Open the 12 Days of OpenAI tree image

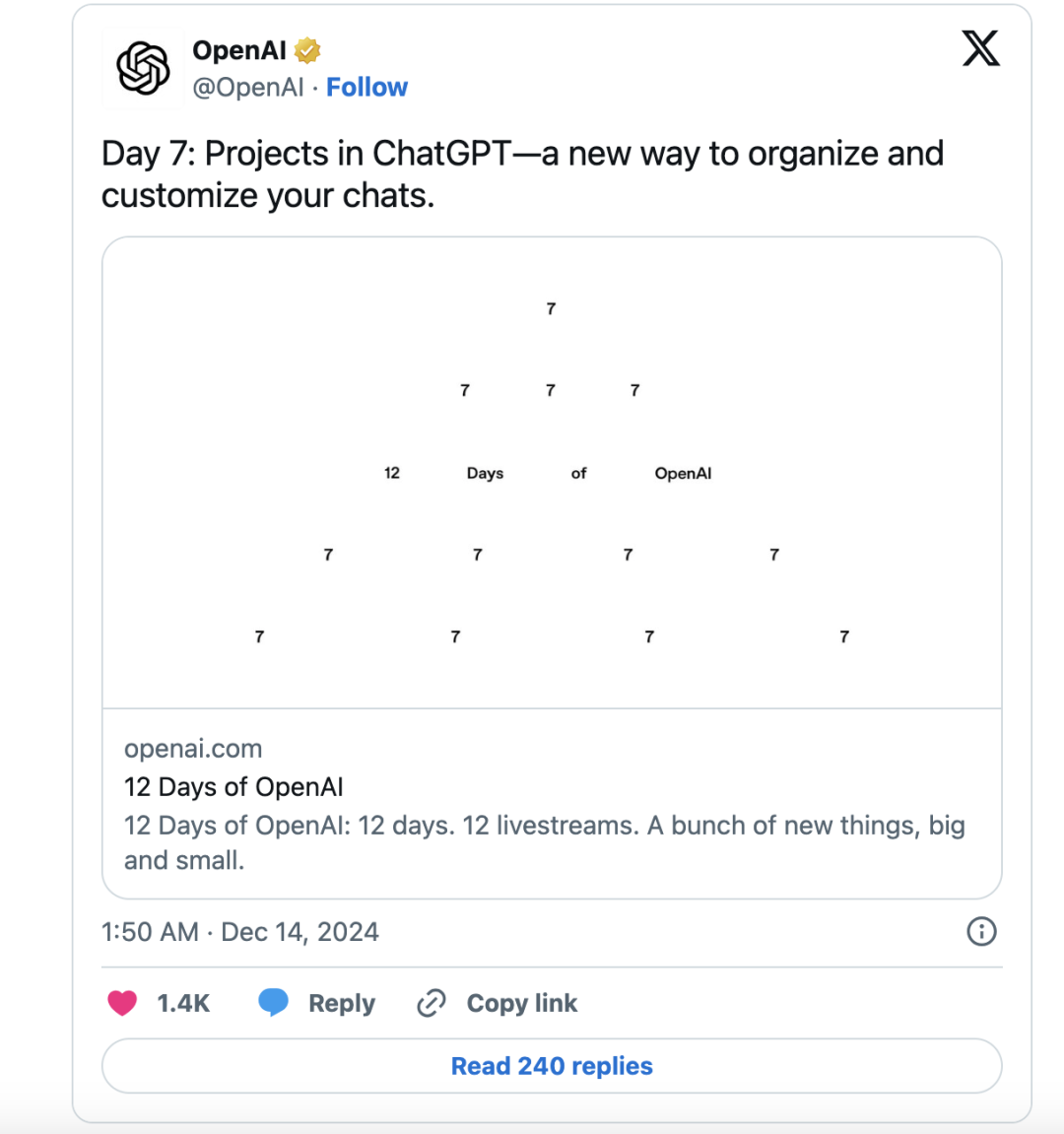point(552,473)
